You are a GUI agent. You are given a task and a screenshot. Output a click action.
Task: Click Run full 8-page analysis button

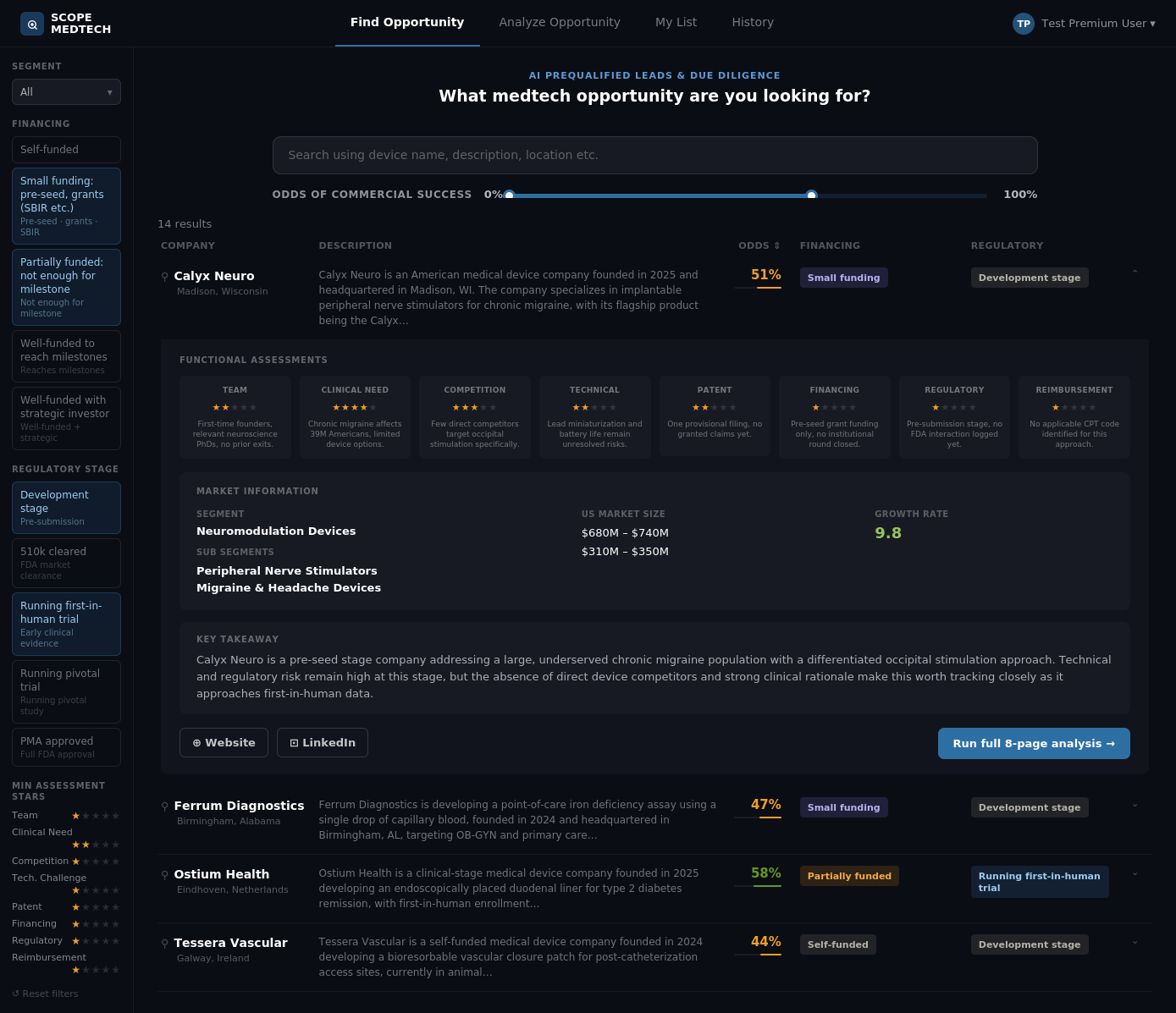coord(1034,744)
